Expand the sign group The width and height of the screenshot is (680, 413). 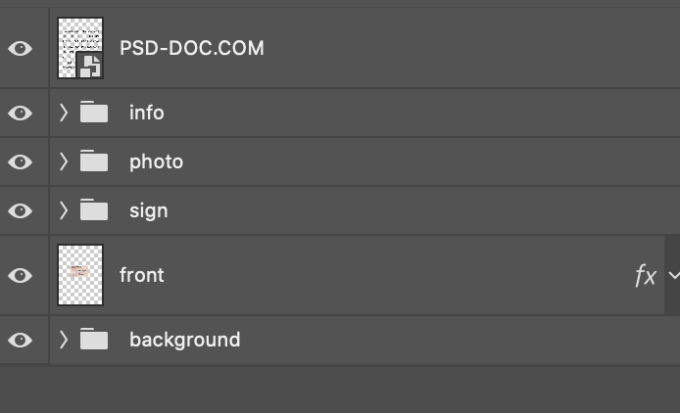click(64, 211)
